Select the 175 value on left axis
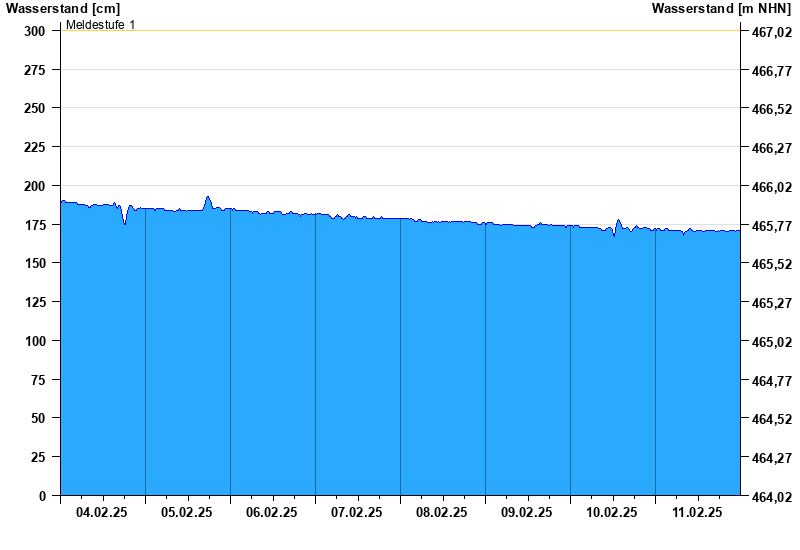Image resolution: width=800 pixels, height=550 pixels. tap(35, 225)
